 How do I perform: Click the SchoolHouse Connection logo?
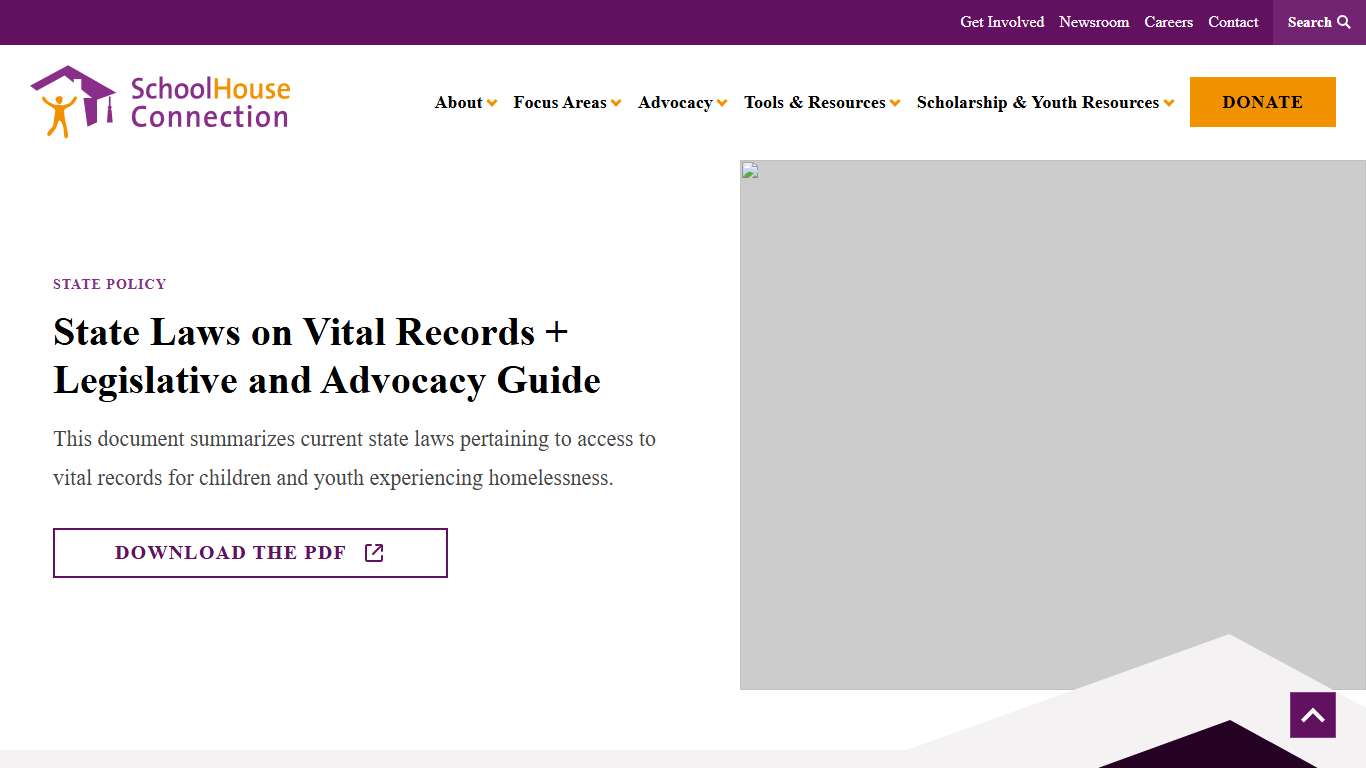coord(160,100)
